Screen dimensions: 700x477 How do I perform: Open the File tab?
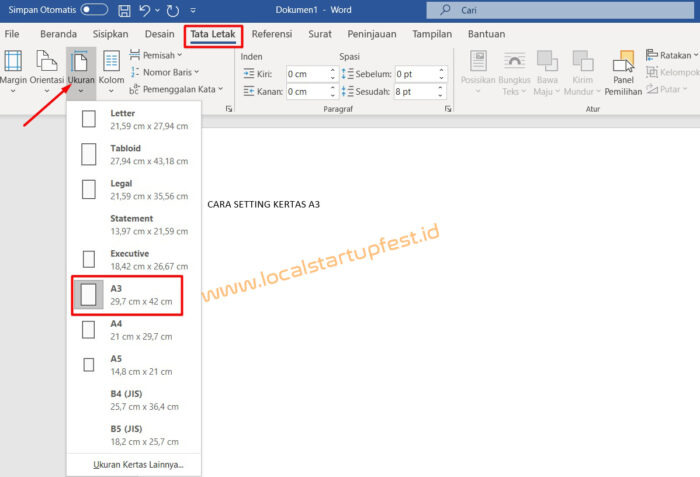(12, 34)
